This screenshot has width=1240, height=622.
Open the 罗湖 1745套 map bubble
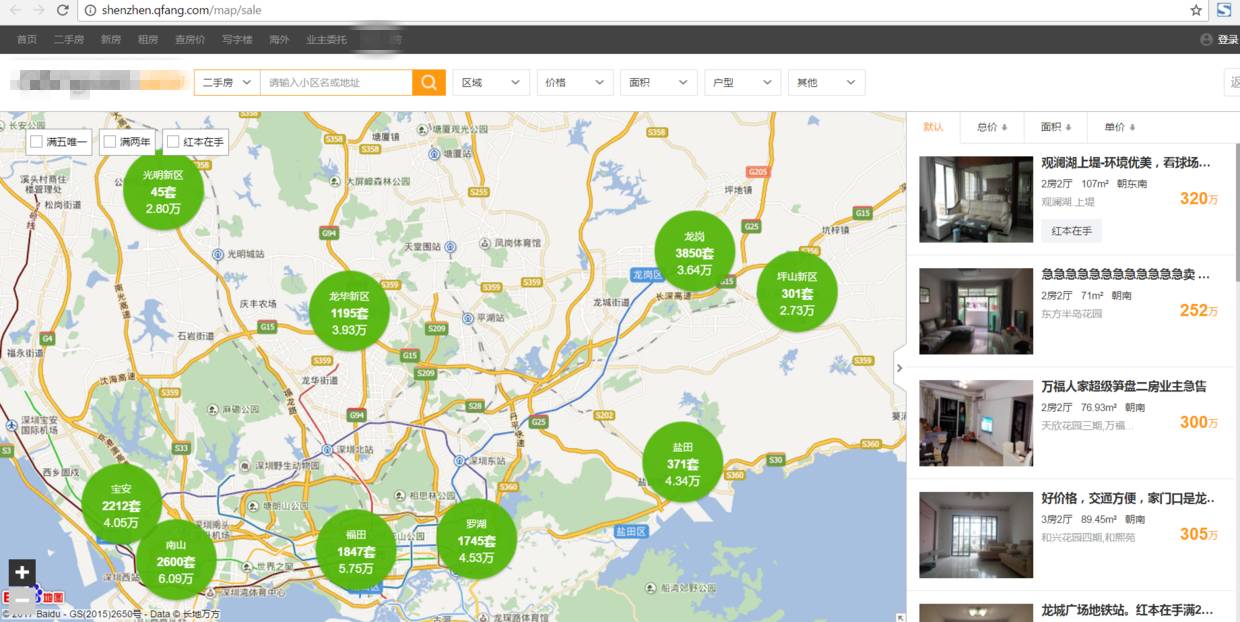pyautogui.click(x=476, y=540)
